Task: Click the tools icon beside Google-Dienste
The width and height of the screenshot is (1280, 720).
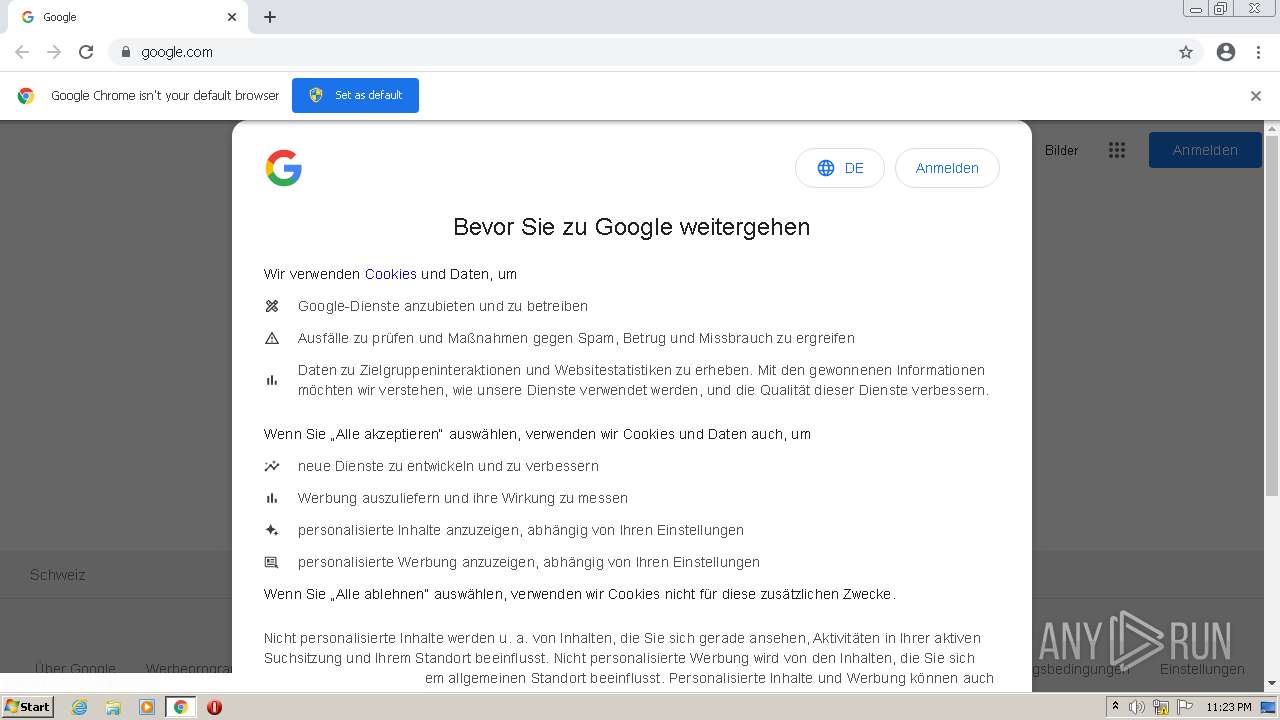Action: (272, 306)
